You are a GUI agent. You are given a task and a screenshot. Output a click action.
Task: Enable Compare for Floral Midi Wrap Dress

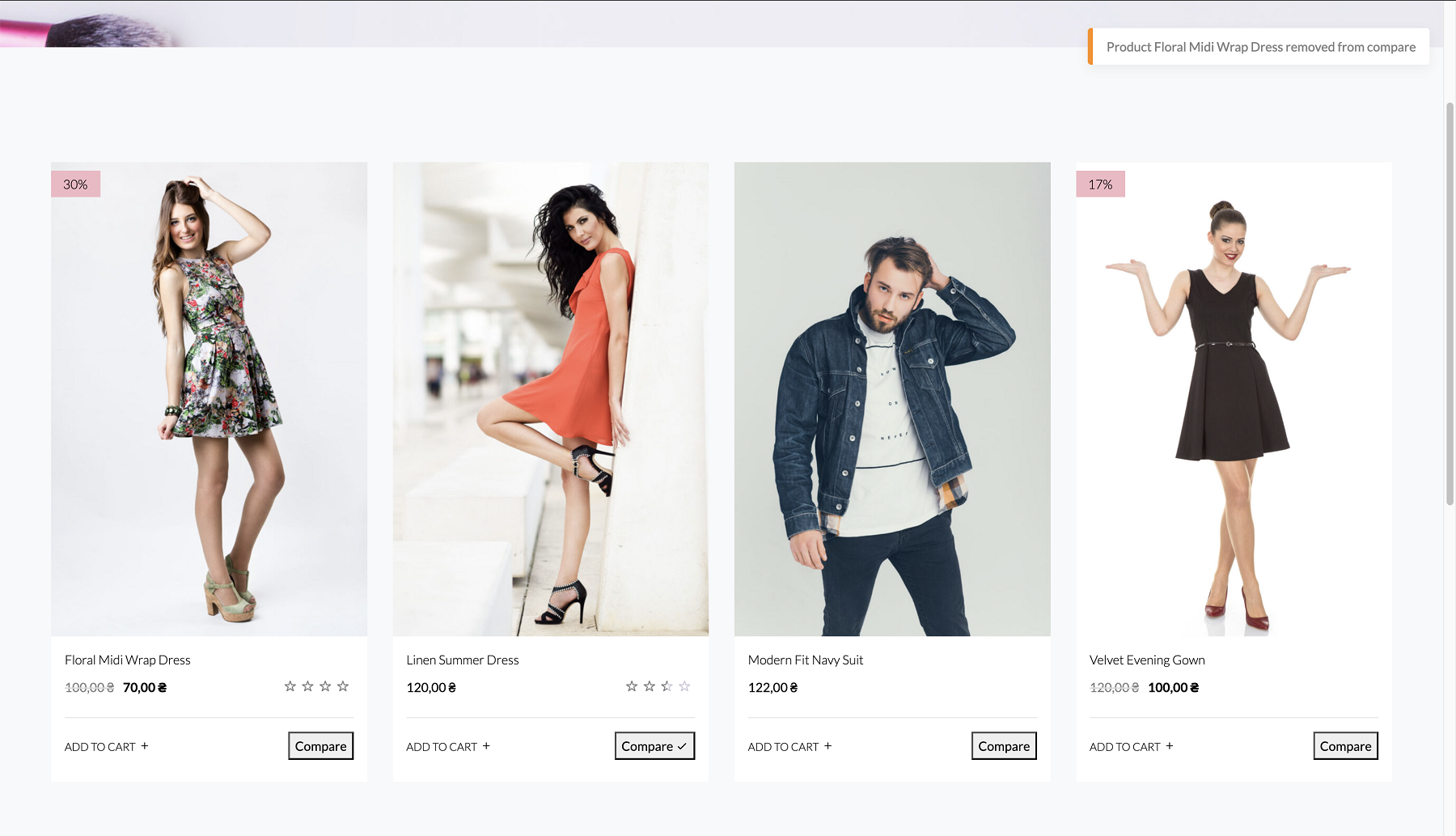[x=320, y=746]
